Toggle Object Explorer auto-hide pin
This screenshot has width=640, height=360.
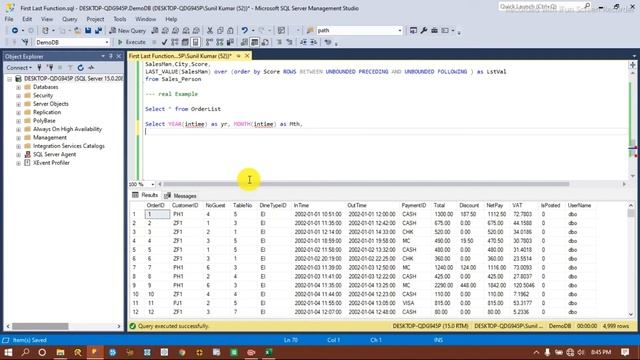111,56
